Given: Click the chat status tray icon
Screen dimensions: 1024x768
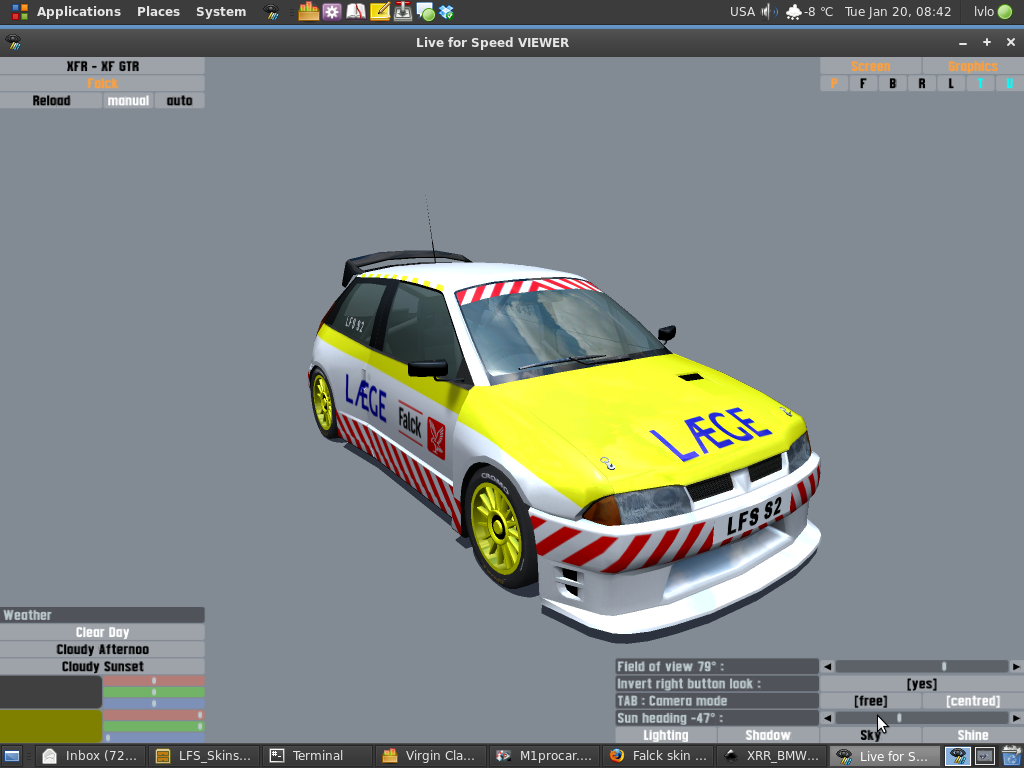Looking at the screenshot, I should (x=425, y=12).
